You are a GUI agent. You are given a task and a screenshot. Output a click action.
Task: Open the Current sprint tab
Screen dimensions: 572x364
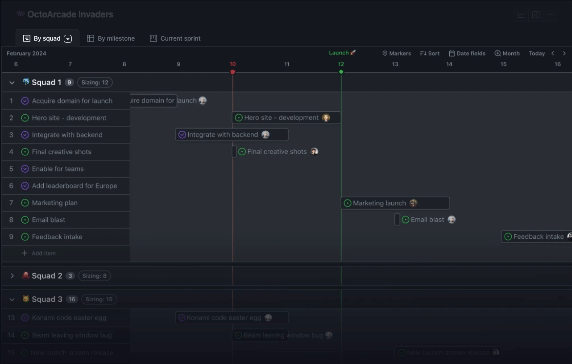pyautogui.click(x=175, y=38)
